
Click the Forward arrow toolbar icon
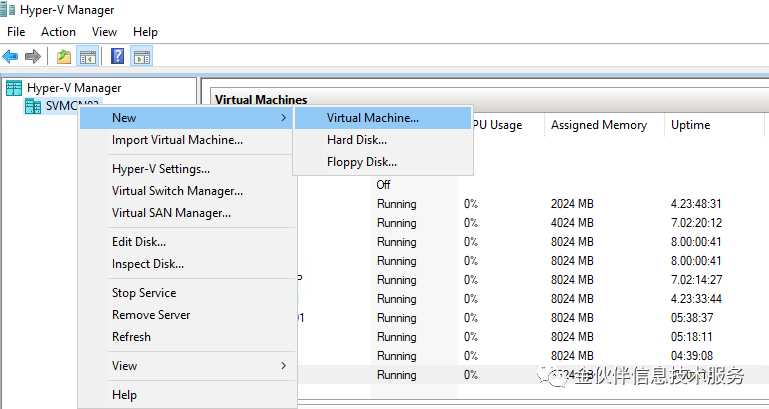click(x=32, y=56)
